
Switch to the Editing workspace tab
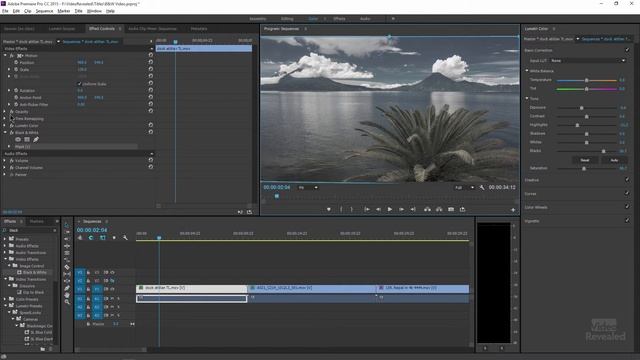[287, 19]
